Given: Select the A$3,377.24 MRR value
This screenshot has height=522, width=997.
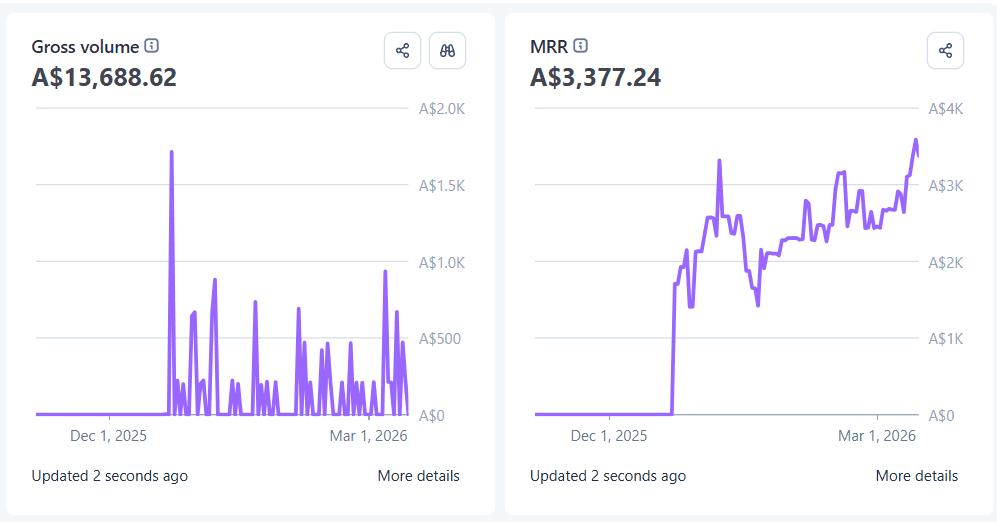Looking at the screenshot, I should coord(596,77).
